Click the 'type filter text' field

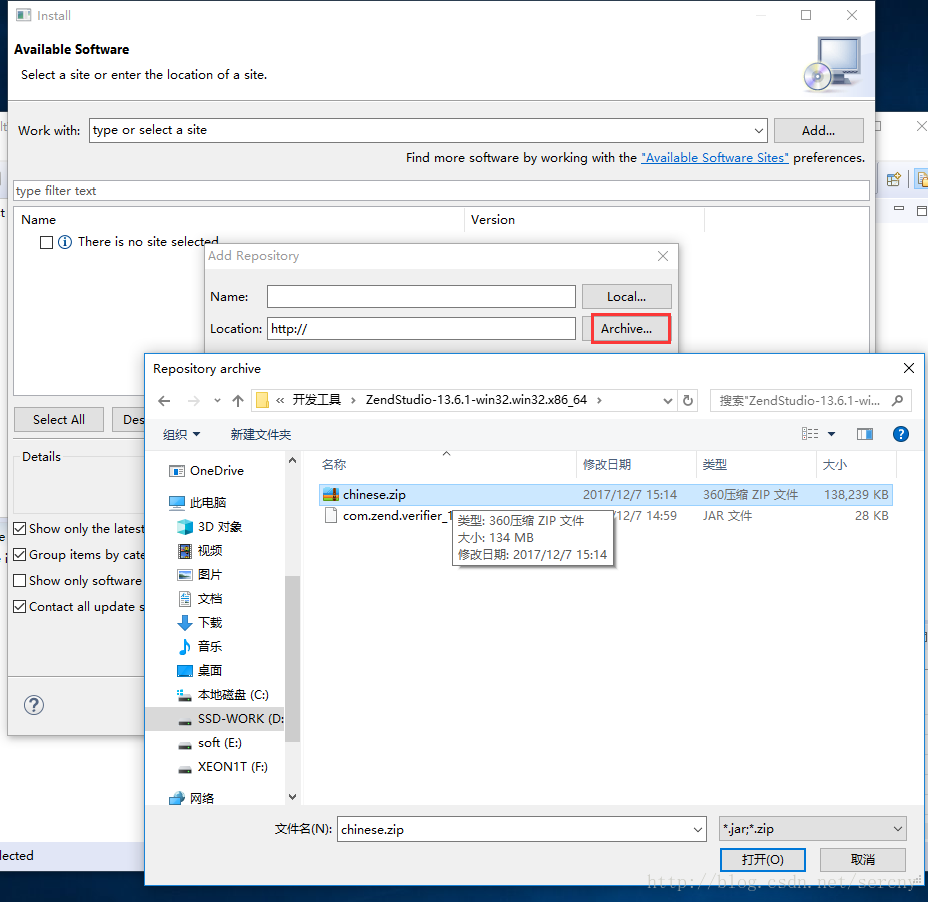[441, 191]
